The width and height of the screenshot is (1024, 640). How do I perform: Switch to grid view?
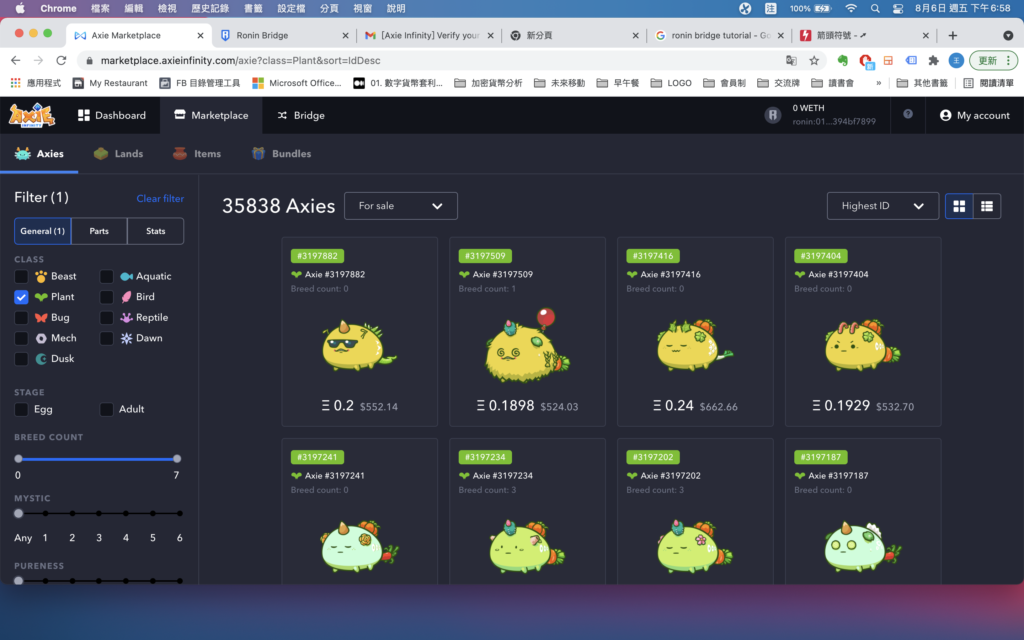[x=959, y=206]
